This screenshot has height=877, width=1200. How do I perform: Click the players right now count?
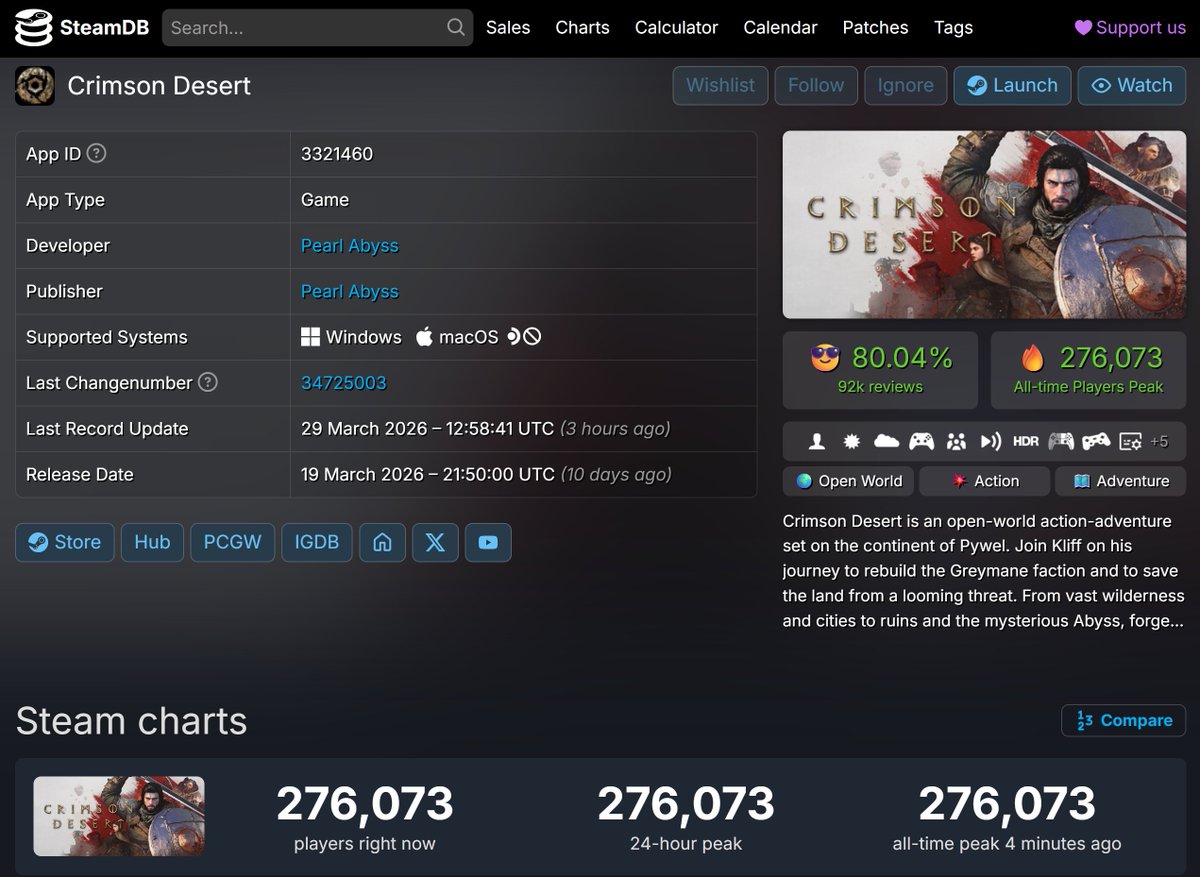365,804
